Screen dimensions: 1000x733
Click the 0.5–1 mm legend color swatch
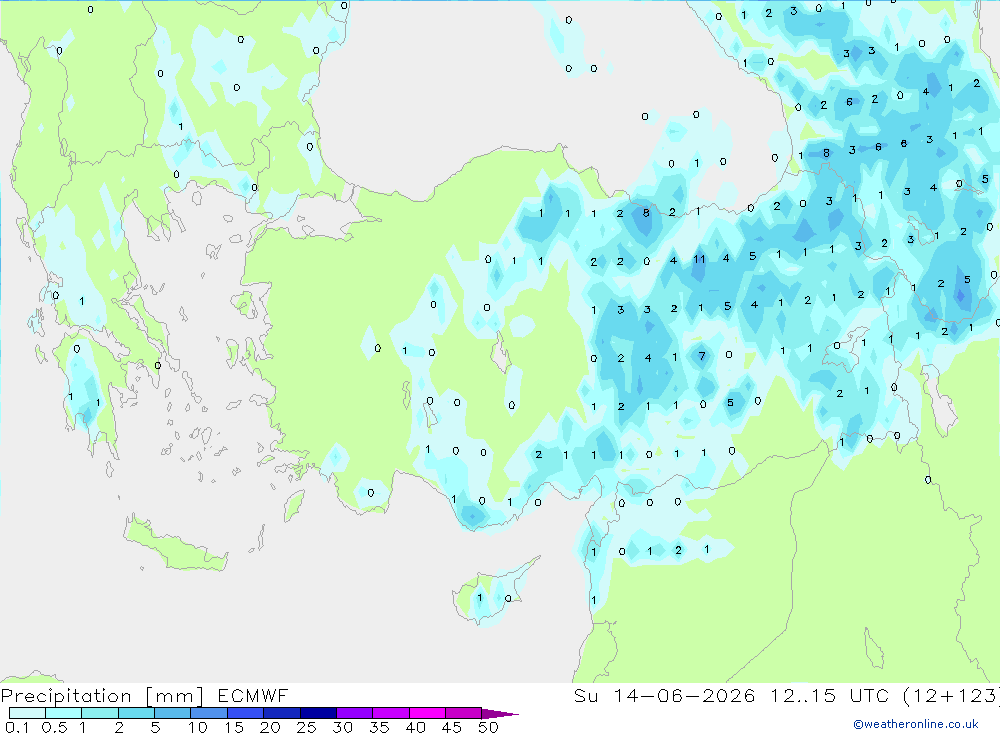coord(63,713)
